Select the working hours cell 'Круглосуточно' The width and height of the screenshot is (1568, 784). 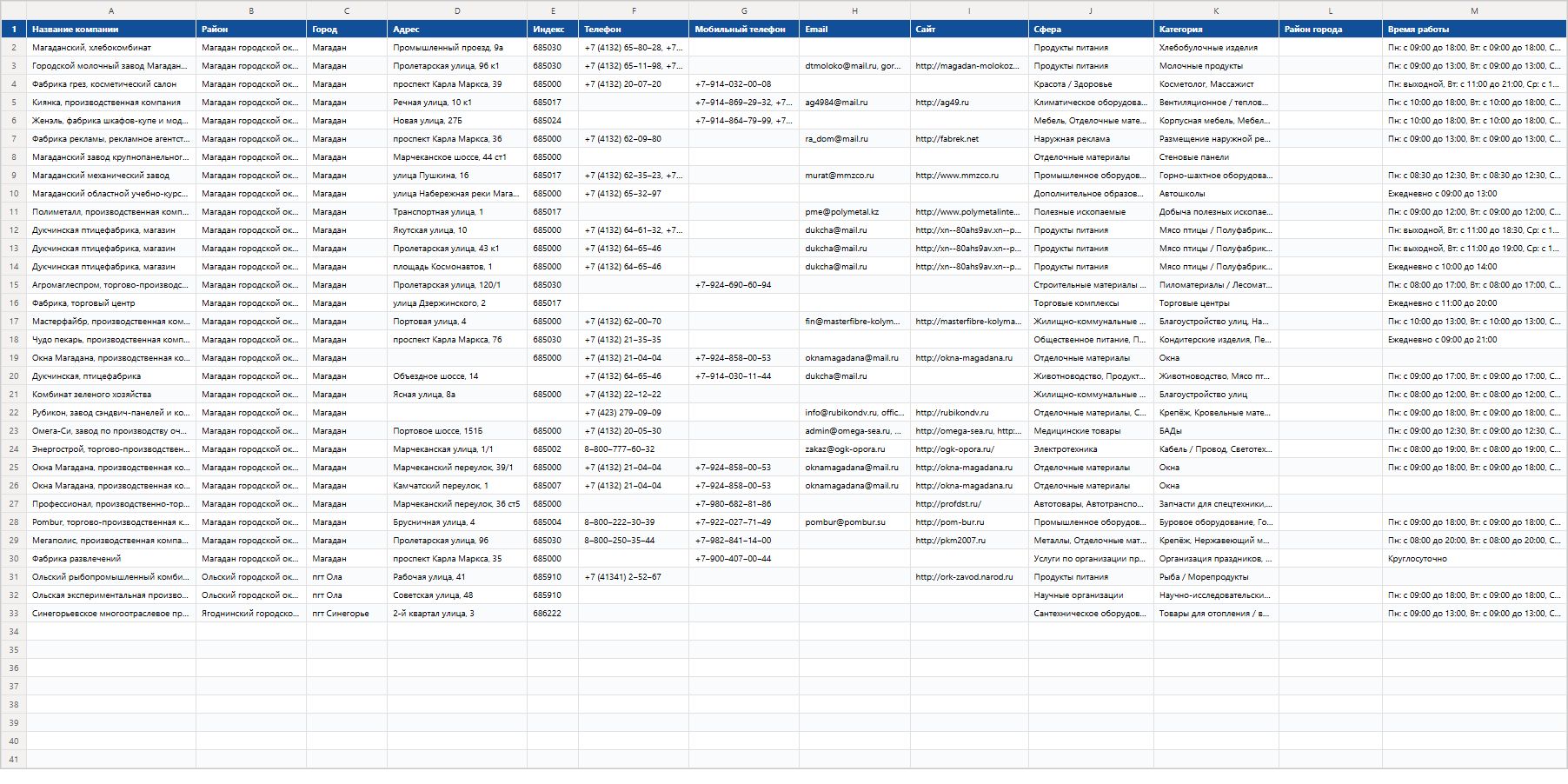1474,559
